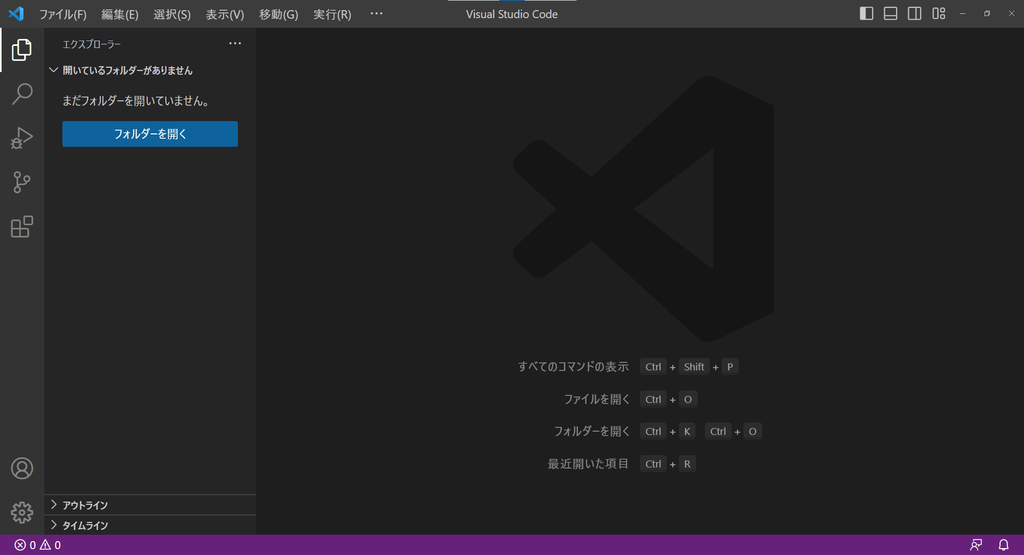
Task: Click the ファイルを開く shortcut label
Action: pos(596,400)
